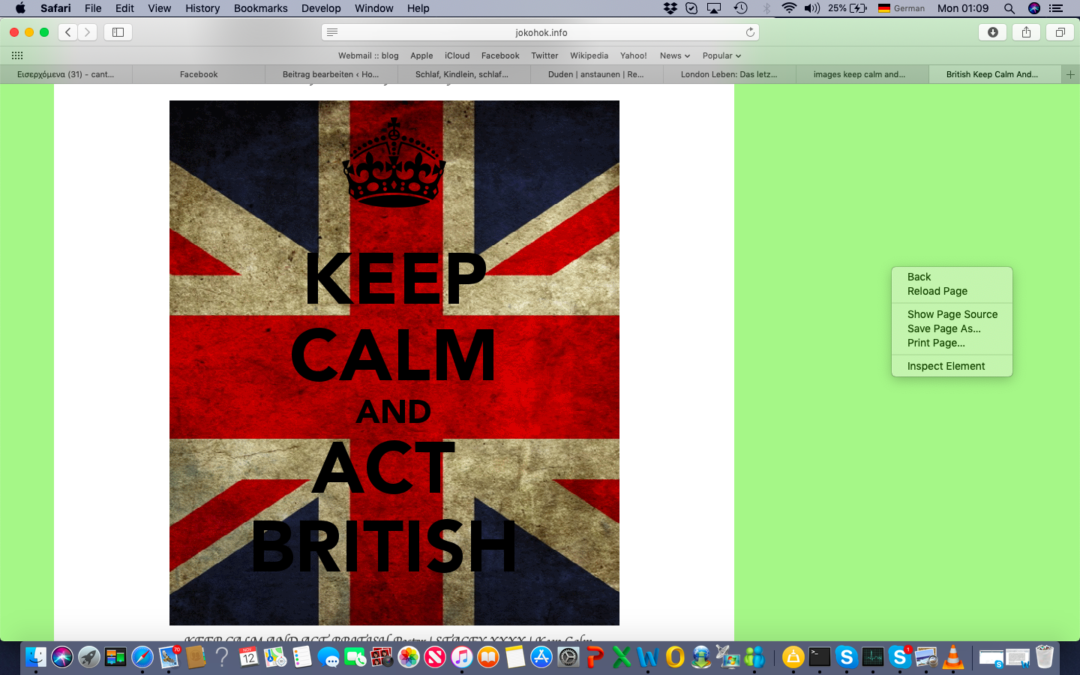Switch to the London Leben tab
This screenshot has height=675, width=1080.
729,74
